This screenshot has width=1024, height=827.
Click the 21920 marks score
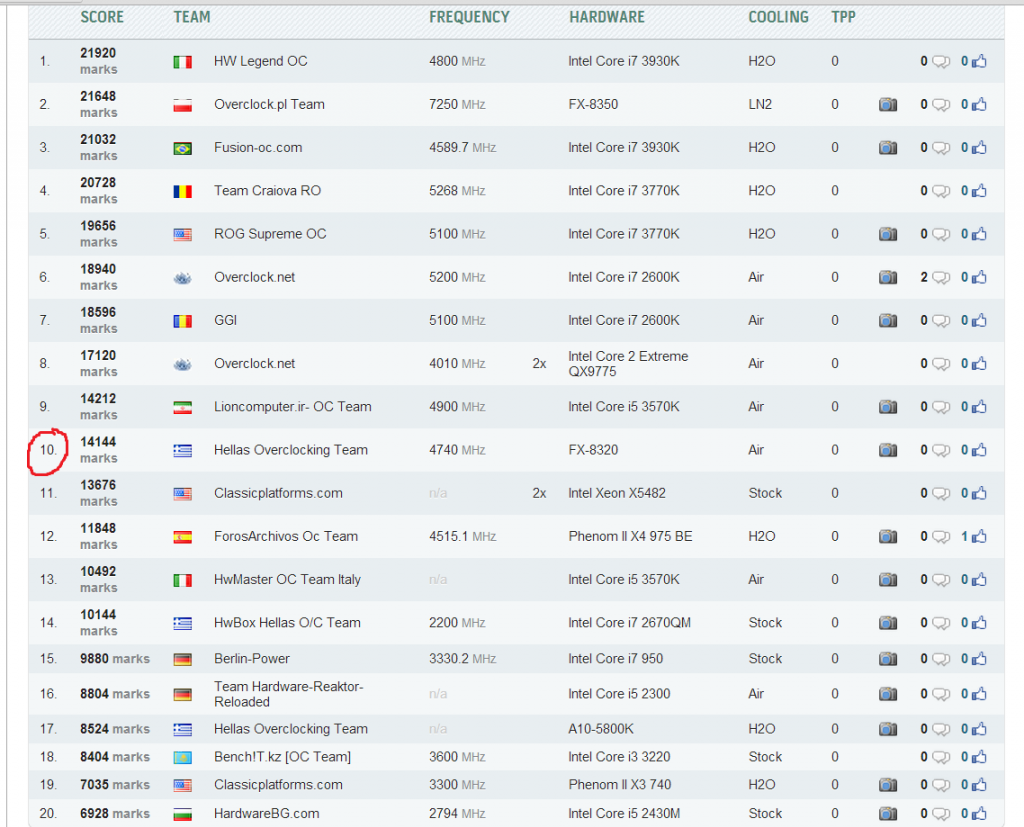pyautogui.click(x=98, y=54)
